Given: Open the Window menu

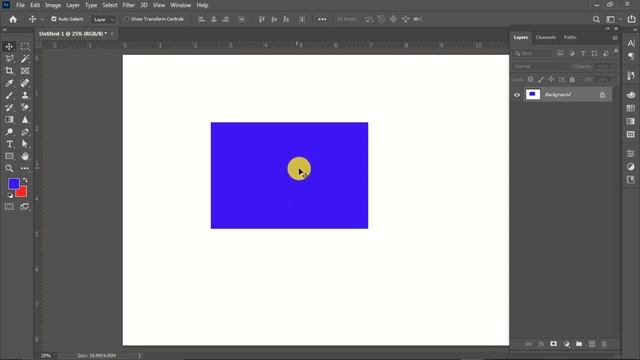Looking at the screenshot, I should [x=180, y=5].
